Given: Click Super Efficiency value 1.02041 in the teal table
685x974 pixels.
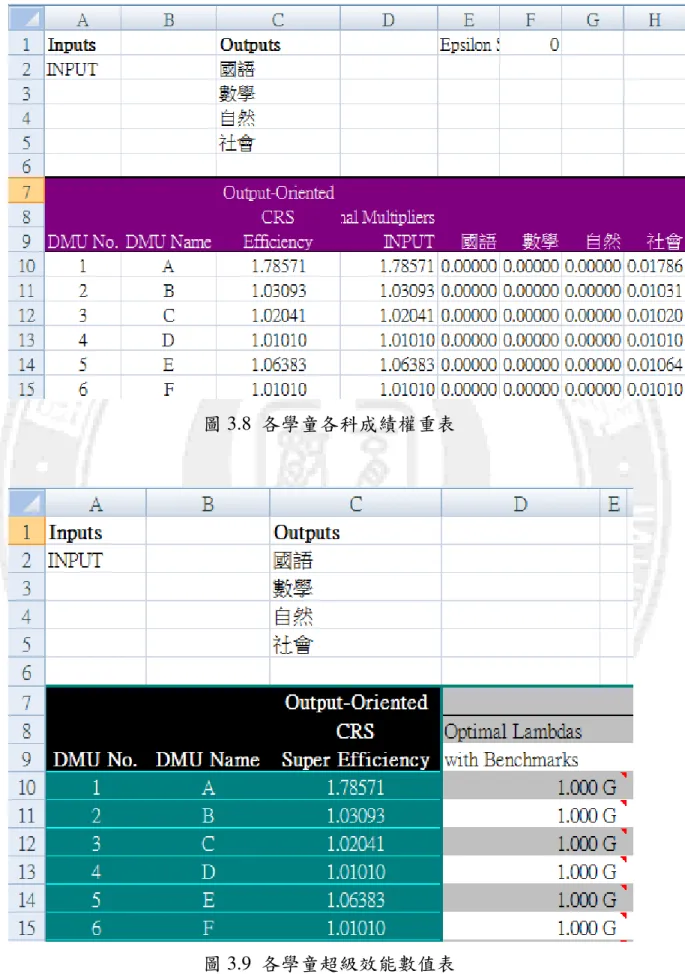Looking at the screenshot, I should (x=355, y=843).
